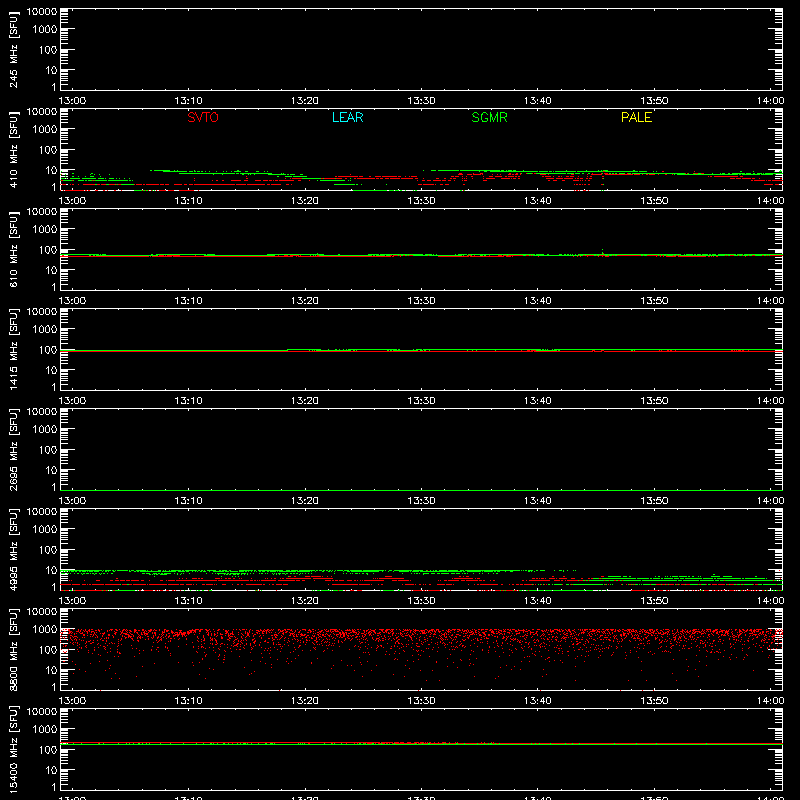The height and width of the screenshot is (800, 800).
Task: Click the cyan LEAR station label
Action: pos(347,117)
